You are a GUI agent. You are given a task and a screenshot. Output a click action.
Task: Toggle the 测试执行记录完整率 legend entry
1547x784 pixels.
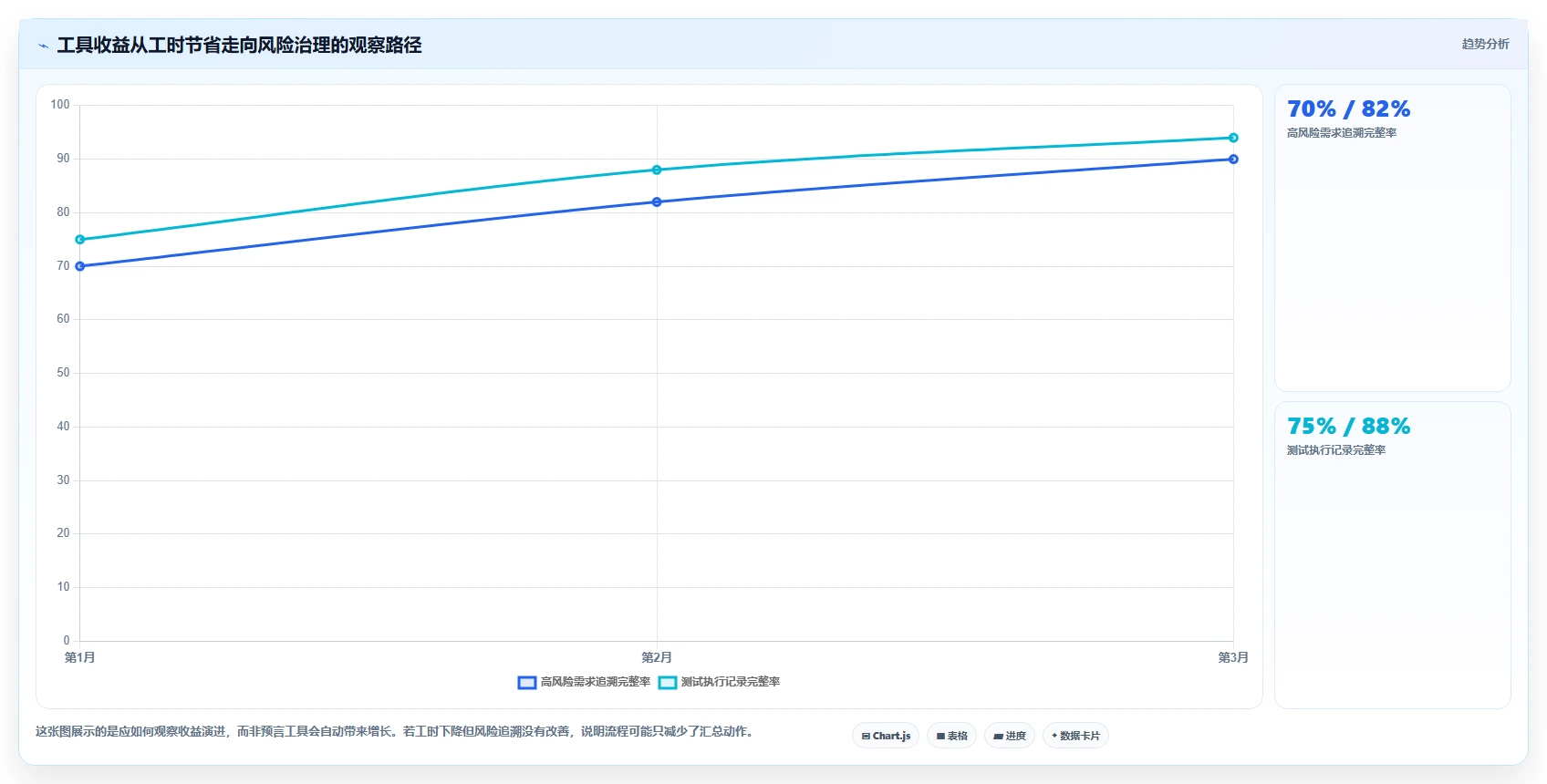pyautogui.click(x=719, y=682)
